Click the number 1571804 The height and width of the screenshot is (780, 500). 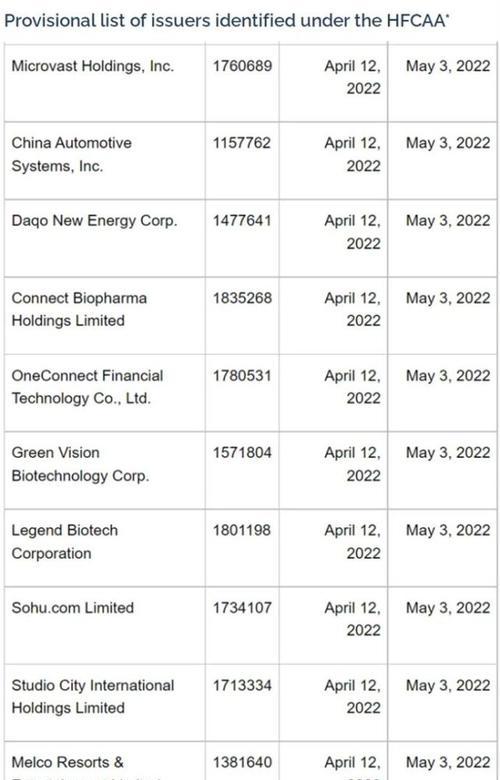(x=242, y=453)
